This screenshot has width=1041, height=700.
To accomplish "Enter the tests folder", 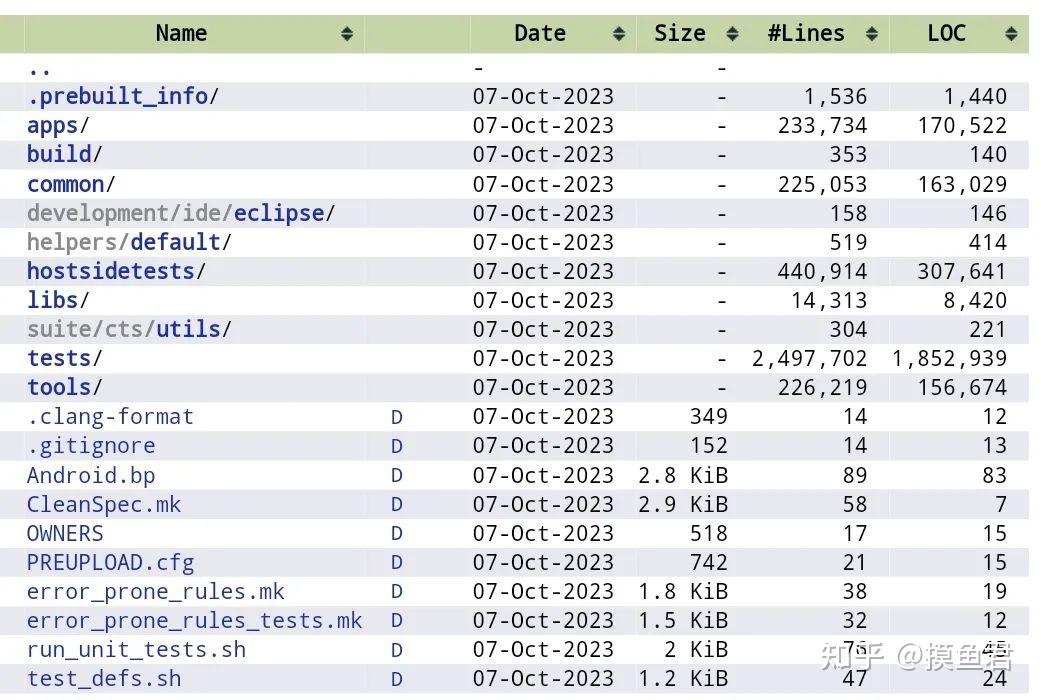I will coord(59,358).
